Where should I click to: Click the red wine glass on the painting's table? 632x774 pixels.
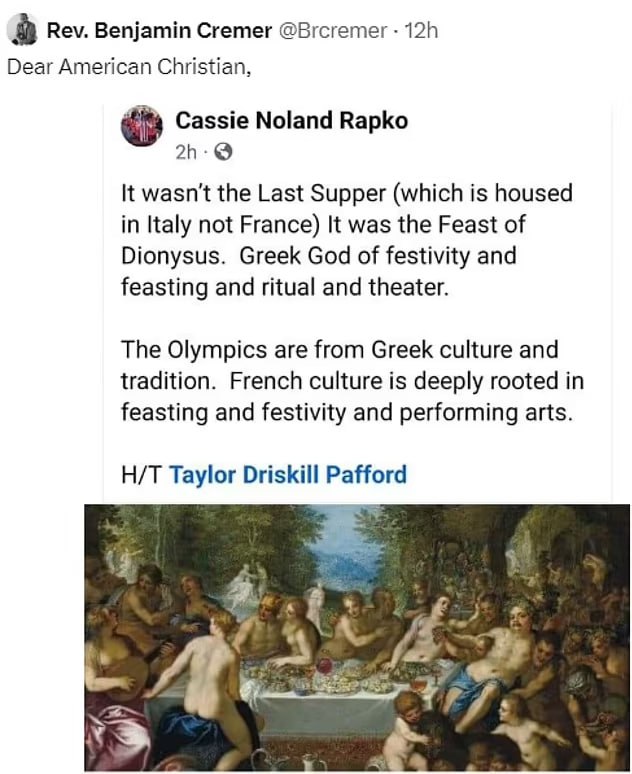point(324,667)
